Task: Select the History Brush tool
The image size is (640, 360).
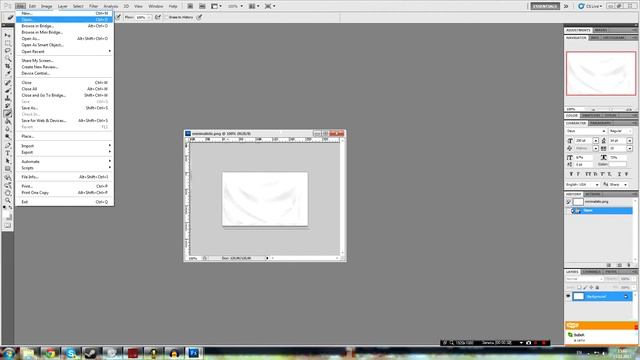Action: click(8, 106)
